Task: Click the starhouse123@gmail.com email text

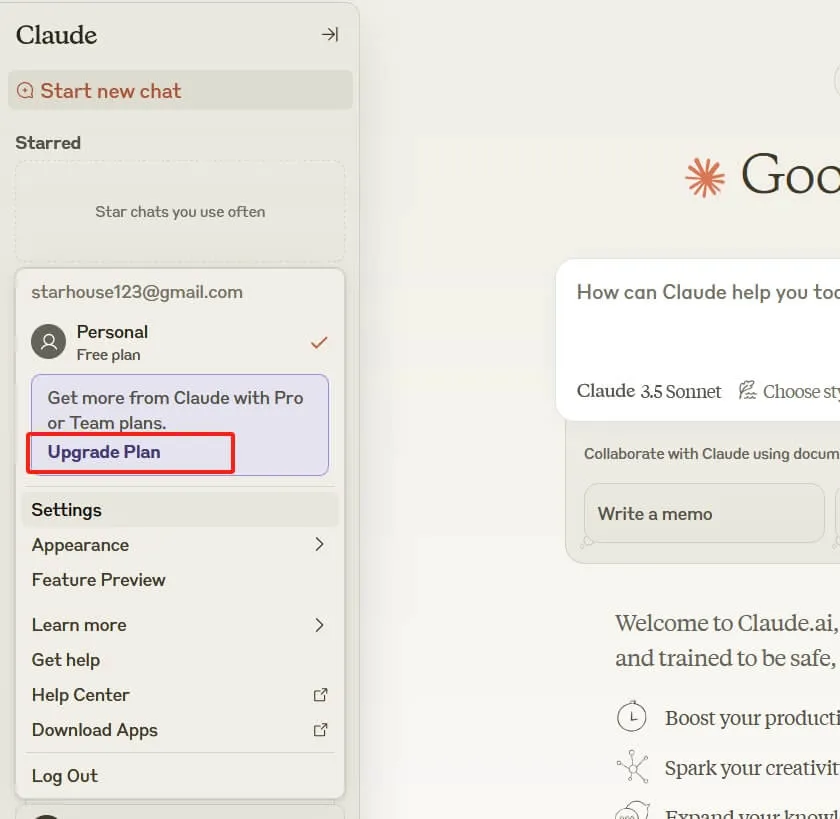Action: pyautogui.click(x=137, y=292)
